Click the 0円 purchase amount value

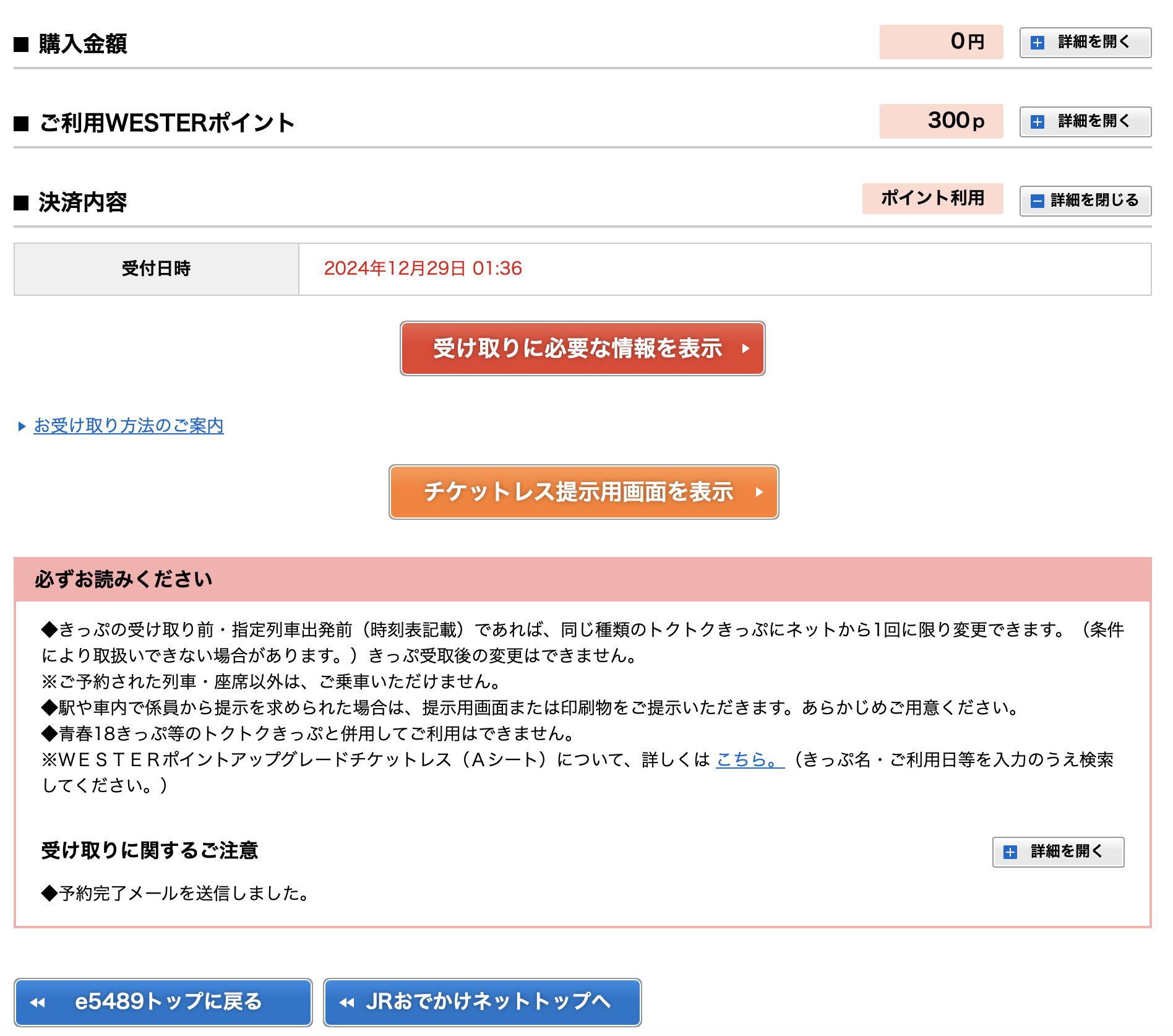941,42
